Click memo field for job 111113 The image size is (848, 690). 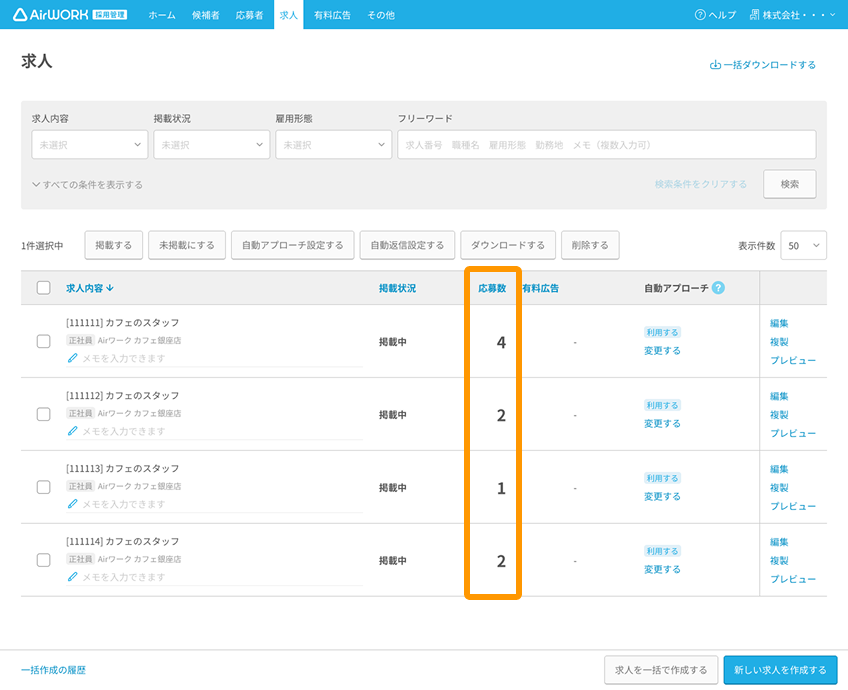214,504
